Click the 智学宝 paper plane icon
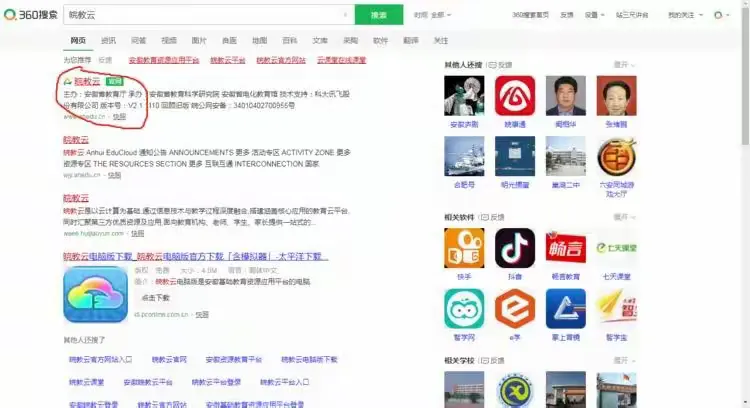 617,309
